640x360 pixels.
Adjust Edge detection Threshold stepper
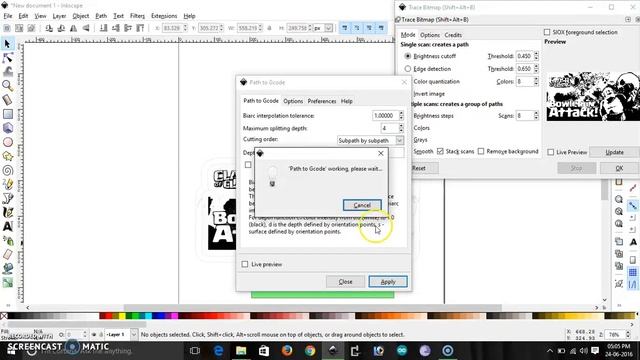click(x=536, y=69)
